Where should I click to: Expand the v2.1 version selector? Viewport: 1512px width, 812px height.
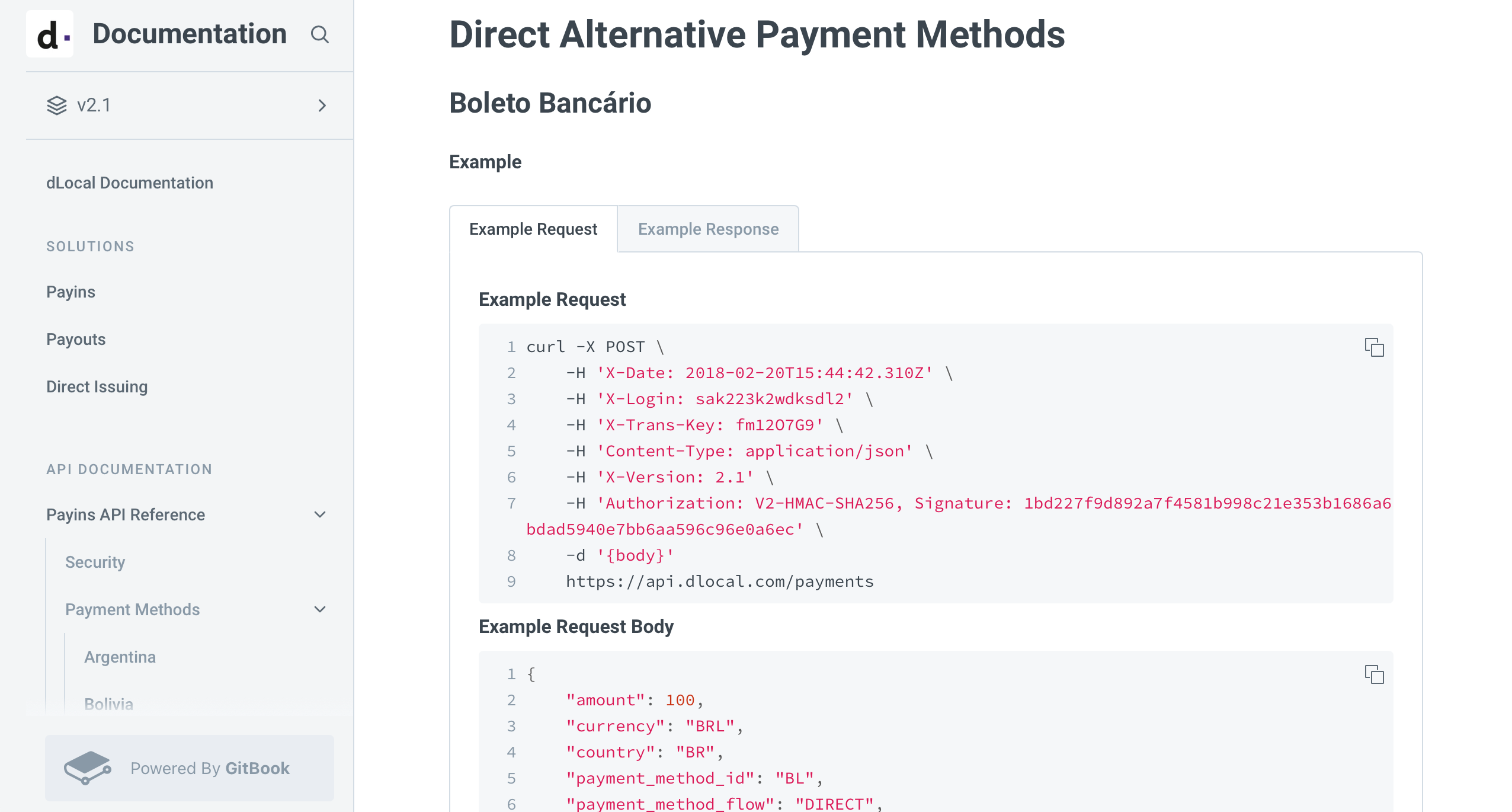coord(322,106)
